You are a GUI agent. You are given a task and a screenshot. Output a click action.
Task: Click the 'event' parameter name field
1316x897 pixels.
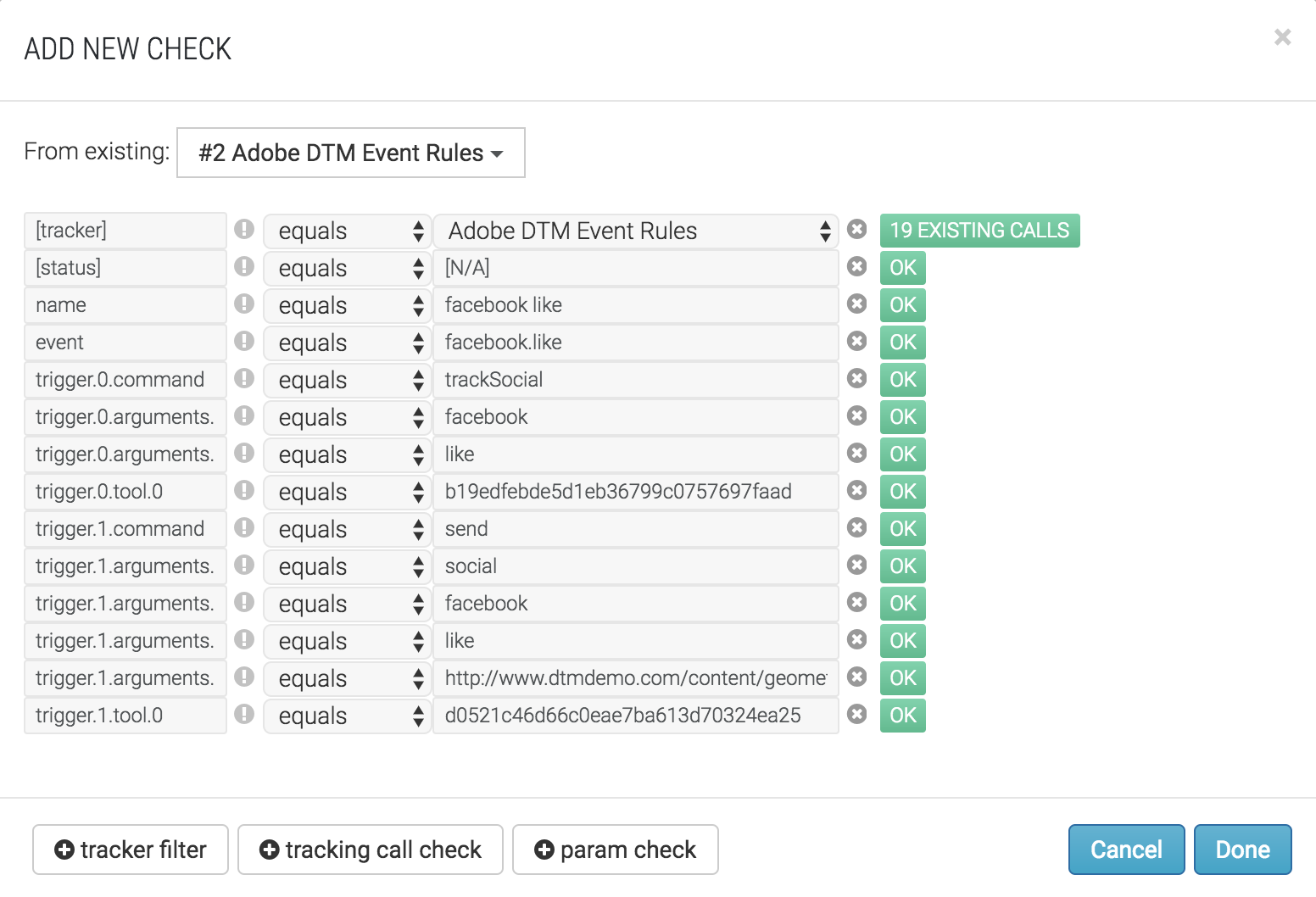125,343
